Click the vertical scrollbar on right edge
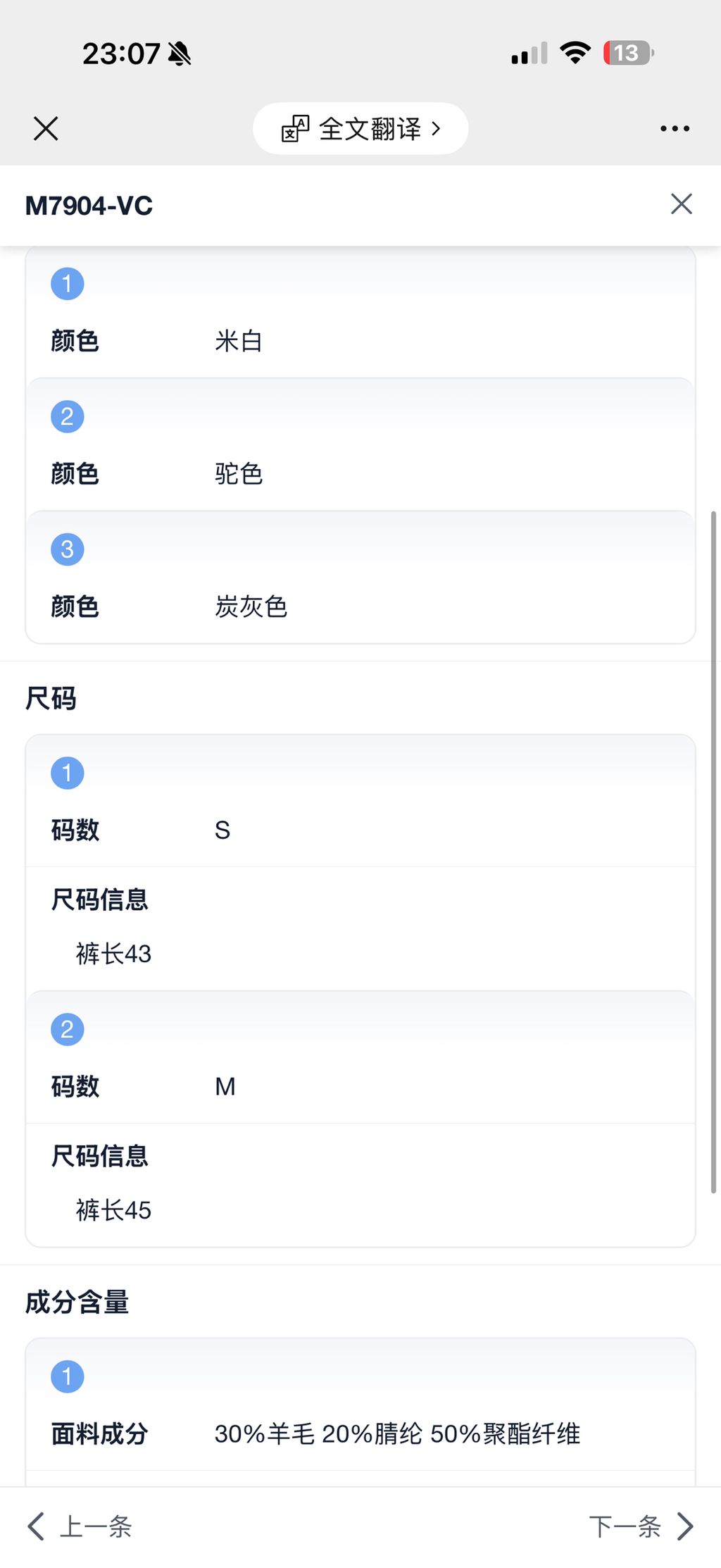Viewport: 721px width, 1568px height. [x=713, y=845]
